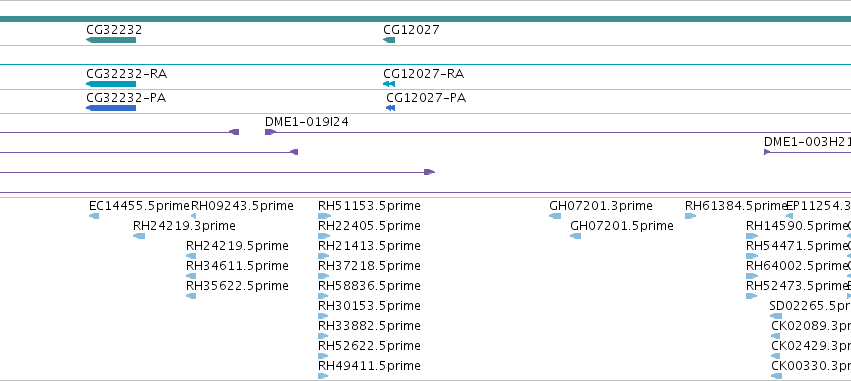851x381 pixels.
Task: Select the CG12027 gene arrow
Action: (x=389, y=40)
